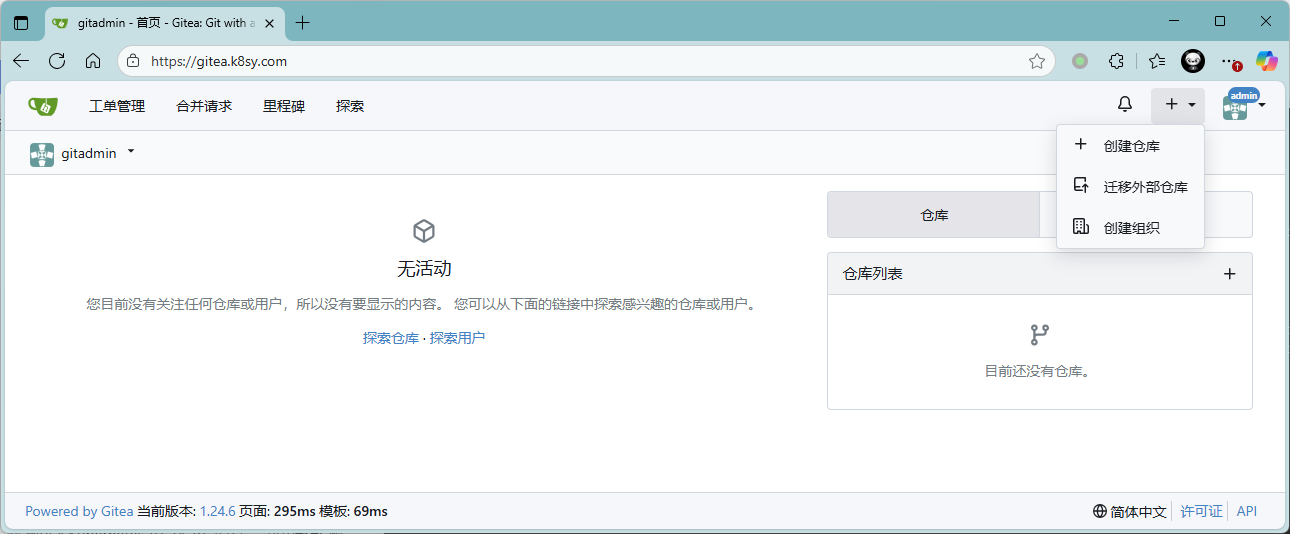Collapse the plus create dropdown
The width and height of the screenshot is (1290, 534).
point(1179,105)
